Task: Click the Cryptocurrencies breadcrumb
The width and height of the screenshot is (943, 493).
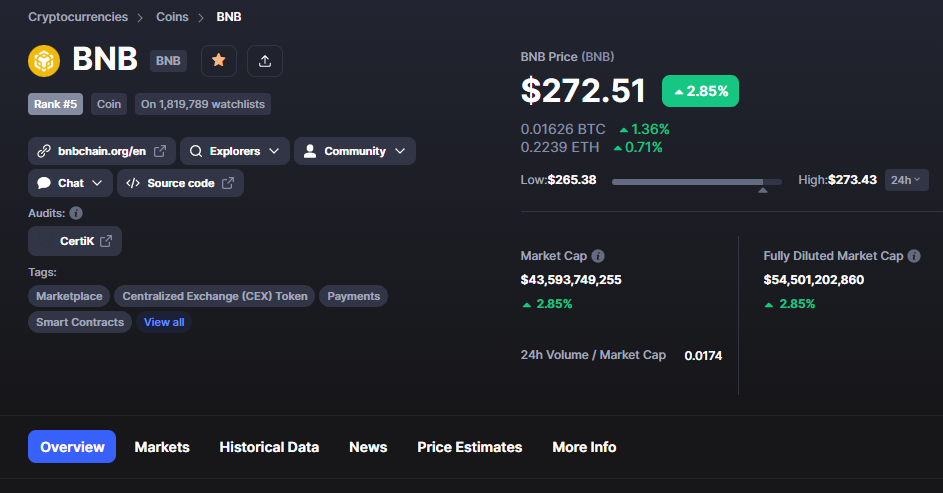Action: tap(78, 17)
